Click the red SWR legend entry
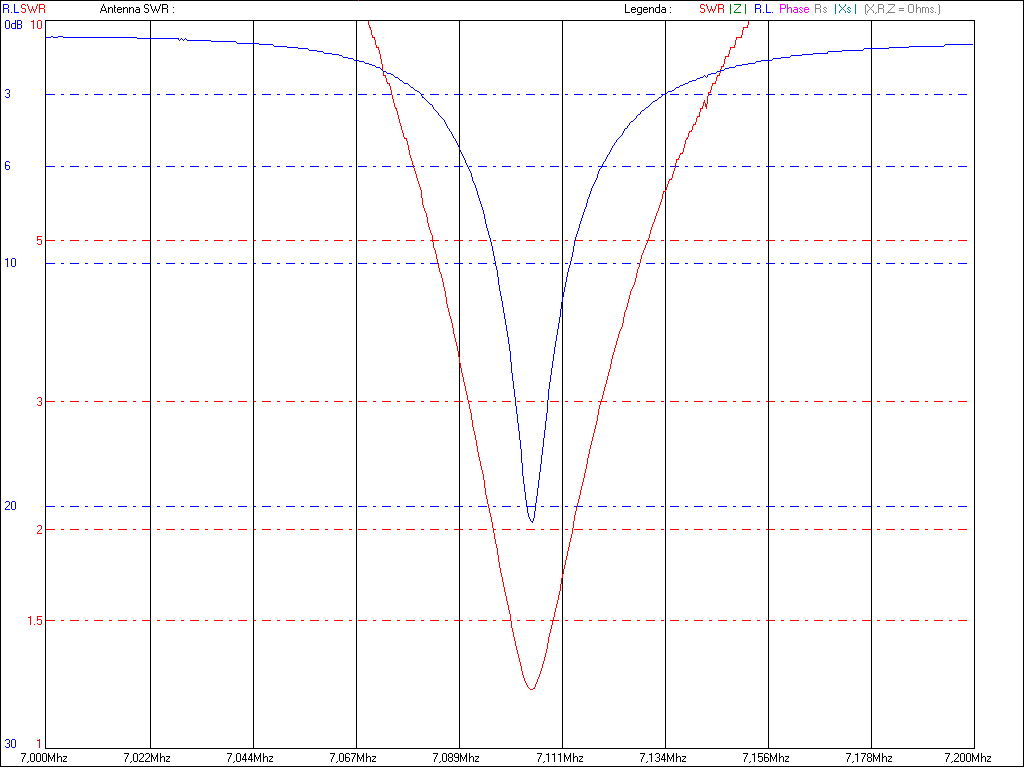The width and height of the screenshot is (1024, 768). point(712,9)
